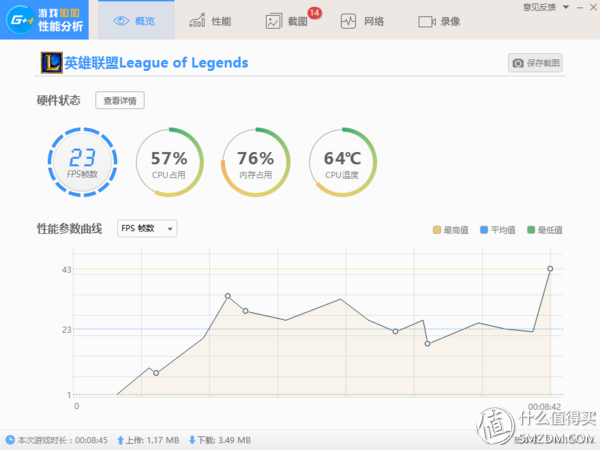Click the 性能参数曲线 section heading

pos(69,228)
